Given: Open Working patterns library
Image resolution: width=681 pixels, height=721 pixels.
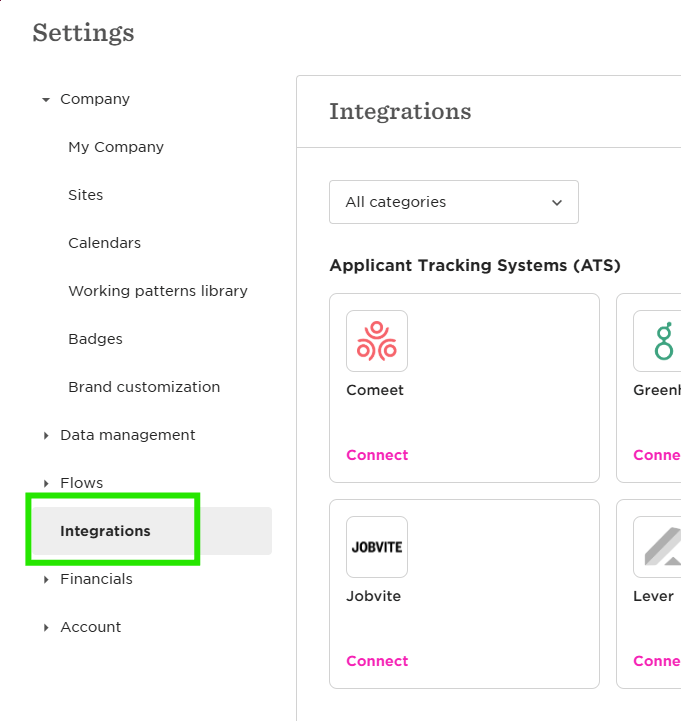Looking at the screenshot, I should [x=158, y=291].
